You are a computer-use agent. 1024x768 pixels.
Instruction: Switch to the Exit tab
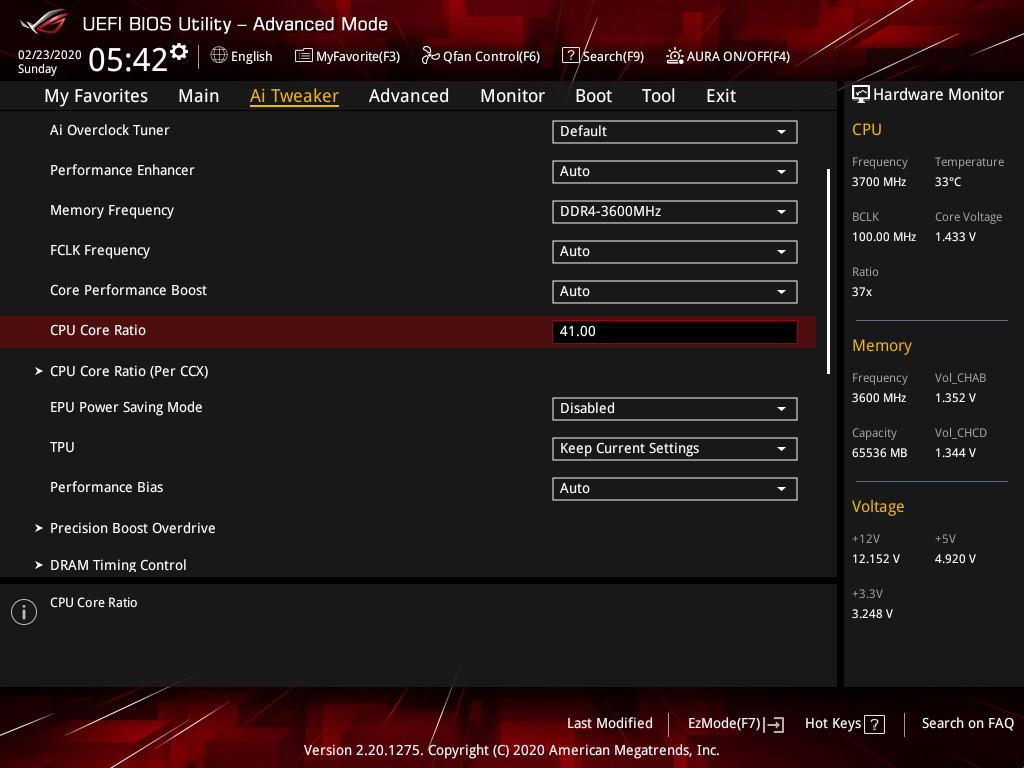tap(721, 96)
